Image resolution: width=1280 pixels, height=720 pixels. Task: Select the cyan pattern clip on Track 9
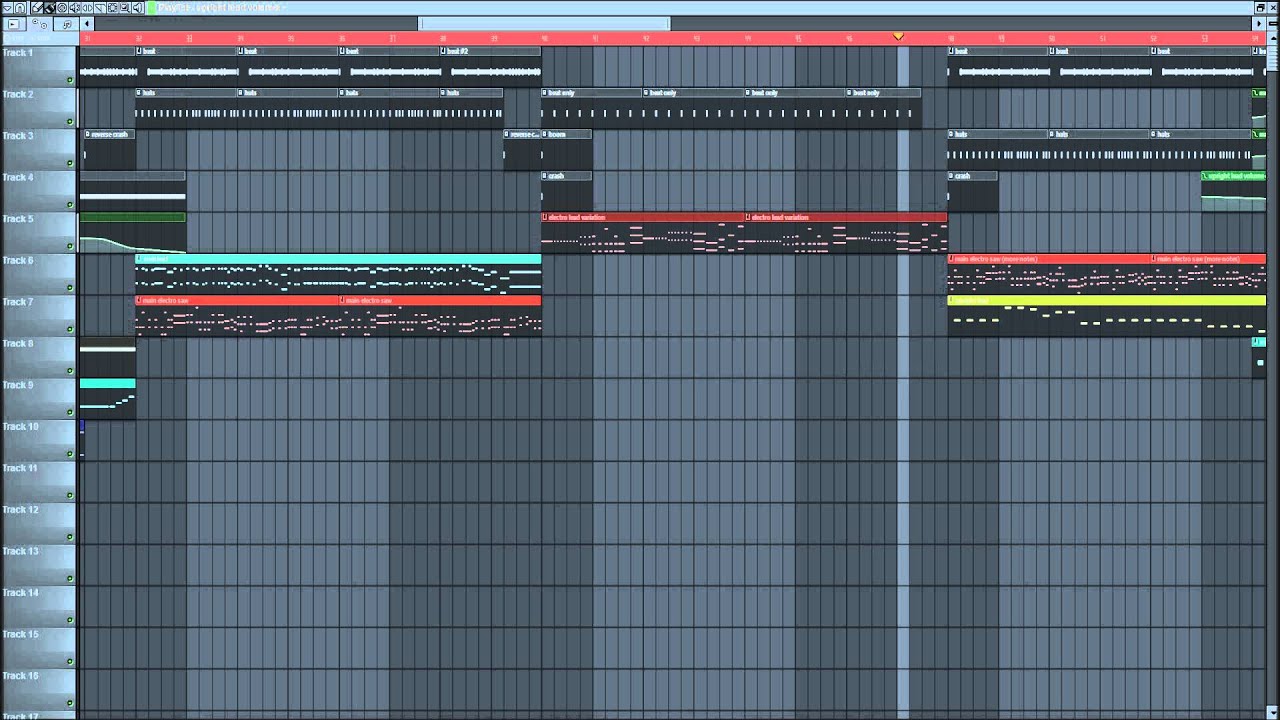(107, 398)
